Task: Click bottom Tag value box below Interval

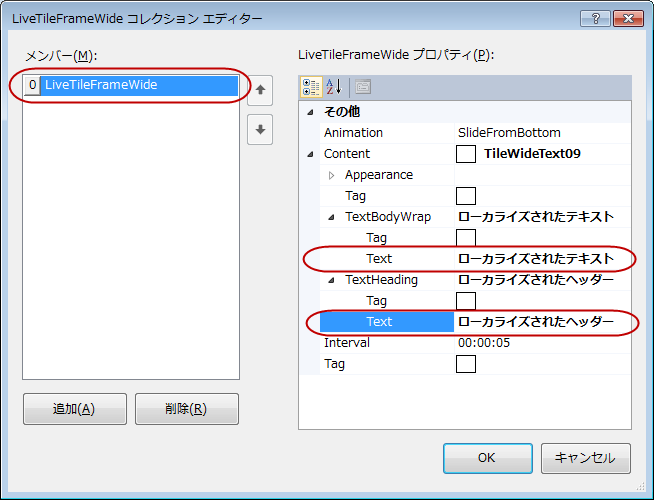Action: pyautogui.click(x=465, y=364)
